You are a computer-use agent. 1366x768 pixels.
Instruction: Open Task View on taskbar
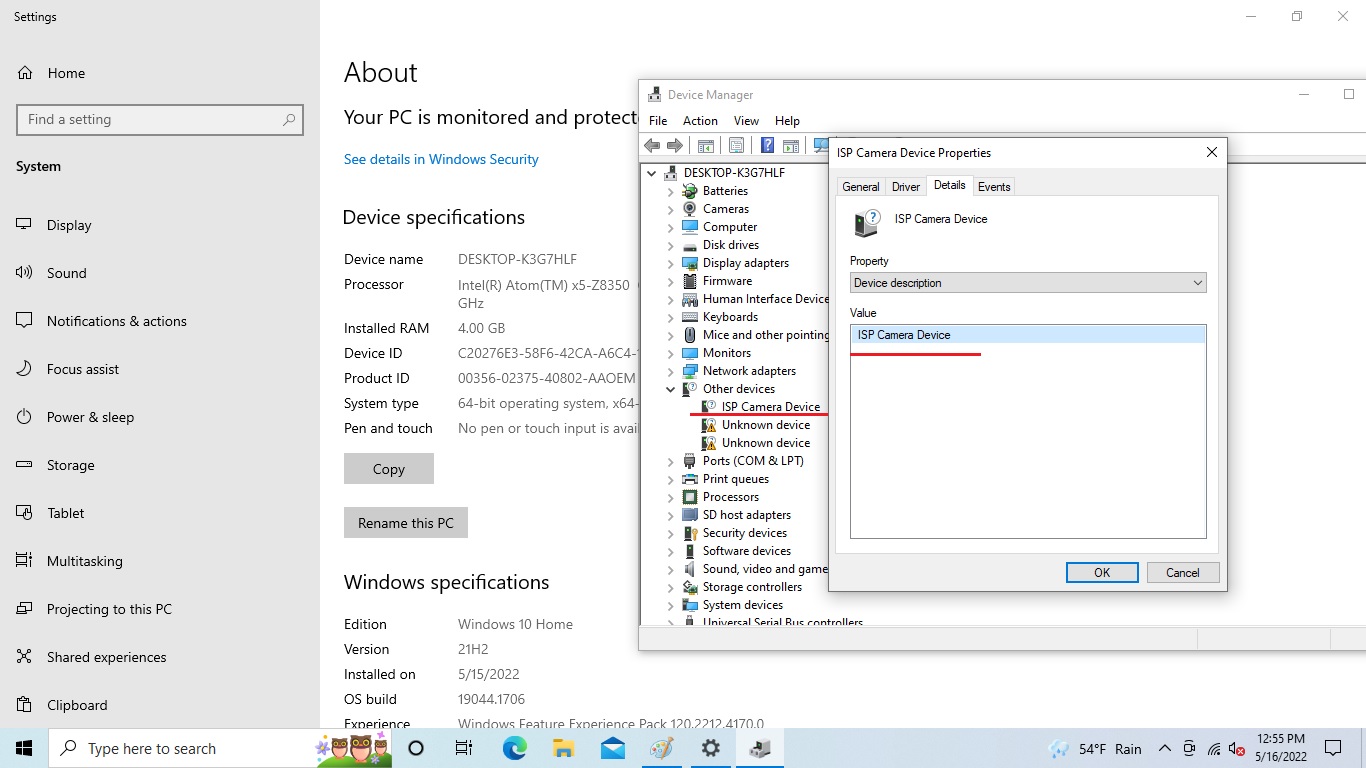point(464,748)
